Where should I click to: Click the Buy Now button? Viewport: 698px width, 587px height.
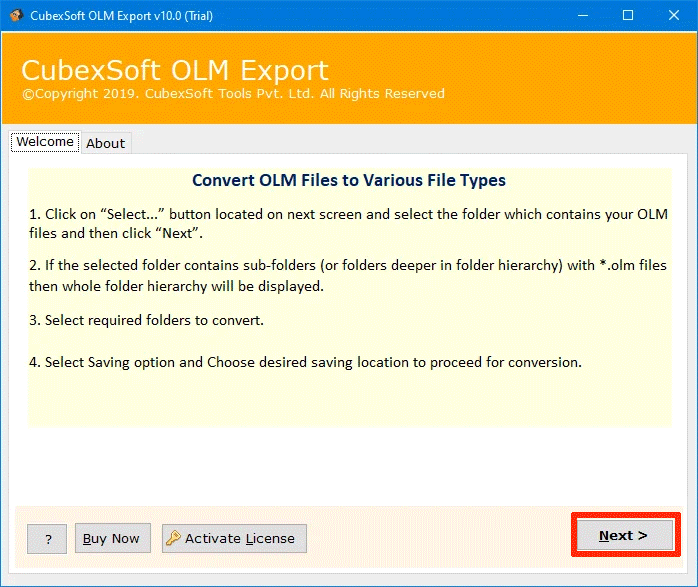tap(113, 538)
